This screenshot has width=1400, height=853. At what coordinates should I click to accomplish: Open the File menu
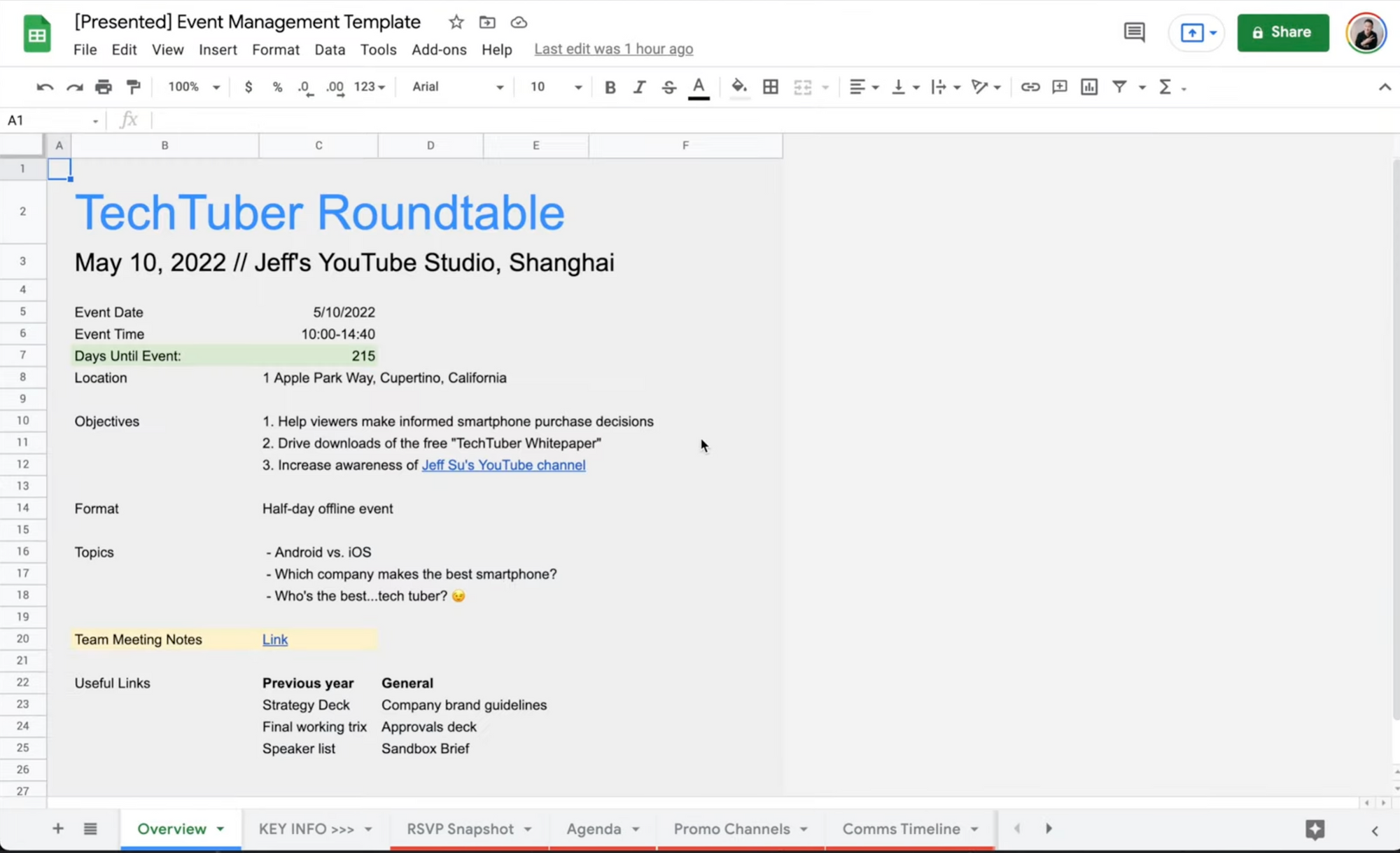tap(85, 50)
